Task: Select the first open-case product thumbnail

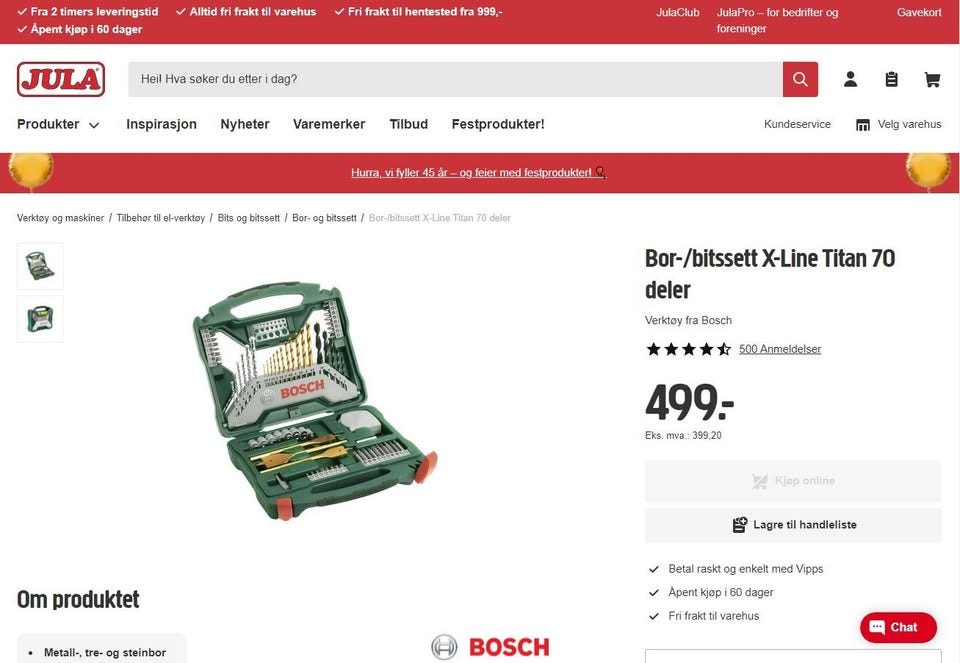Action: 40,266
